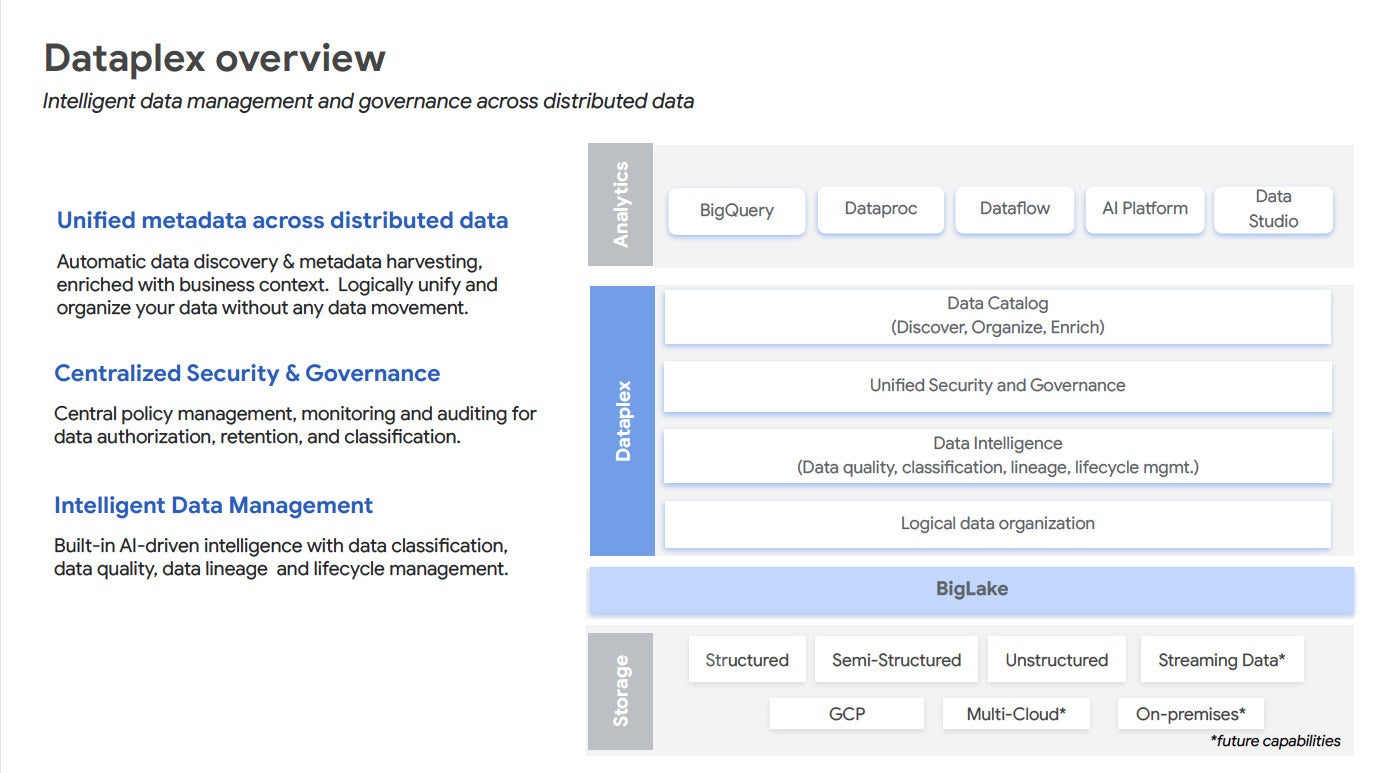Click the vertical Analytics label
Screen dimensions: 1381x773
click(621, 205)
